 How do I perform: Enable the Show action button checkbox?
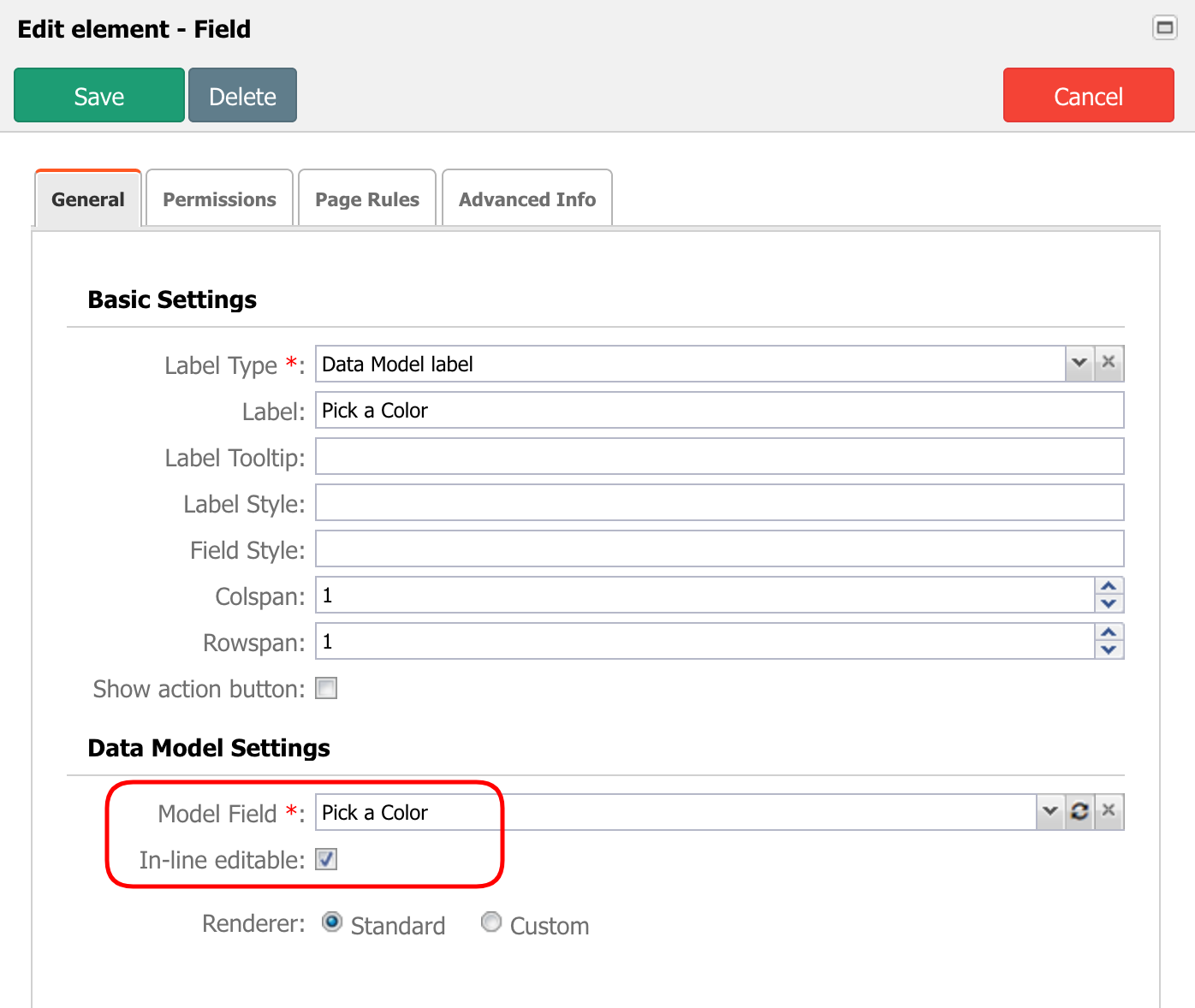[326, 689]
